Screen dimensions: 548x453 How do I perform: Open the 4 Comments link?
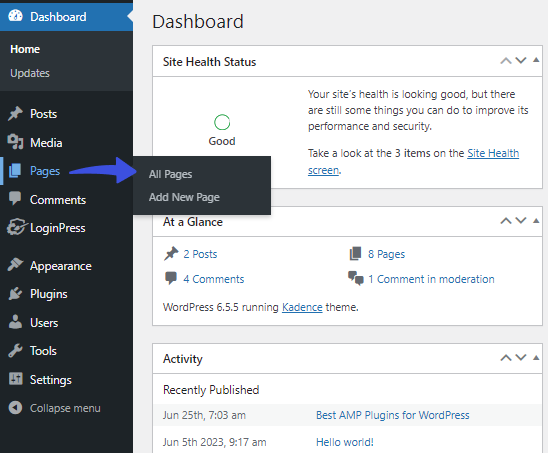[x=214, y=279]
